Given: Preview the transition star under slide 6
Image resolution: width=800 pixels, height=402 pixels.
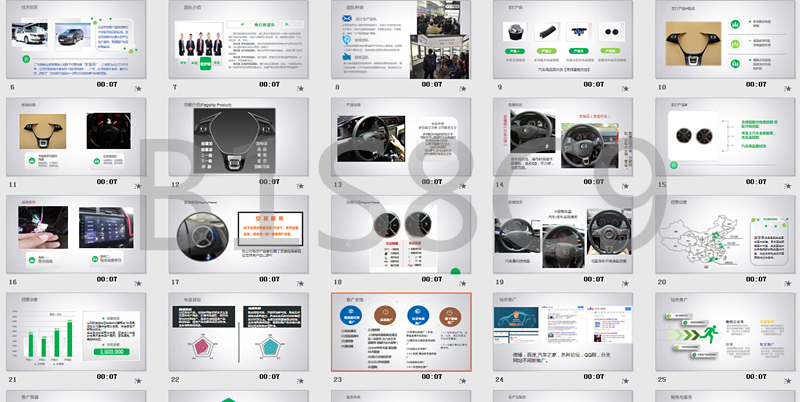Looking at the screenshot, I should 138,89.
